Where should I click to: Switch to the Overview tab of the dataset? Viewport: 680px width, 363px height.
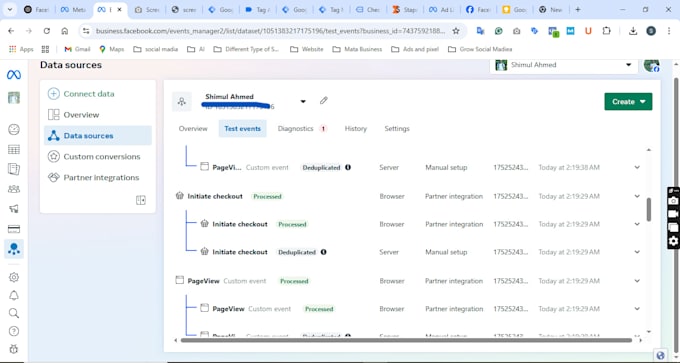point(193,128)
